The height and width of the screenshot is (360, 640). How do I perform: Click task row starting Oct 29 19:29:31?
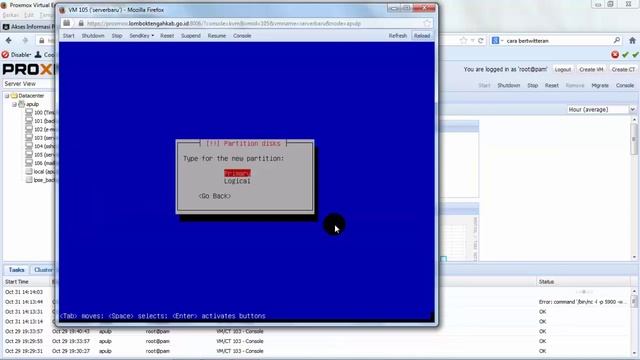click(x=317, y=351)
